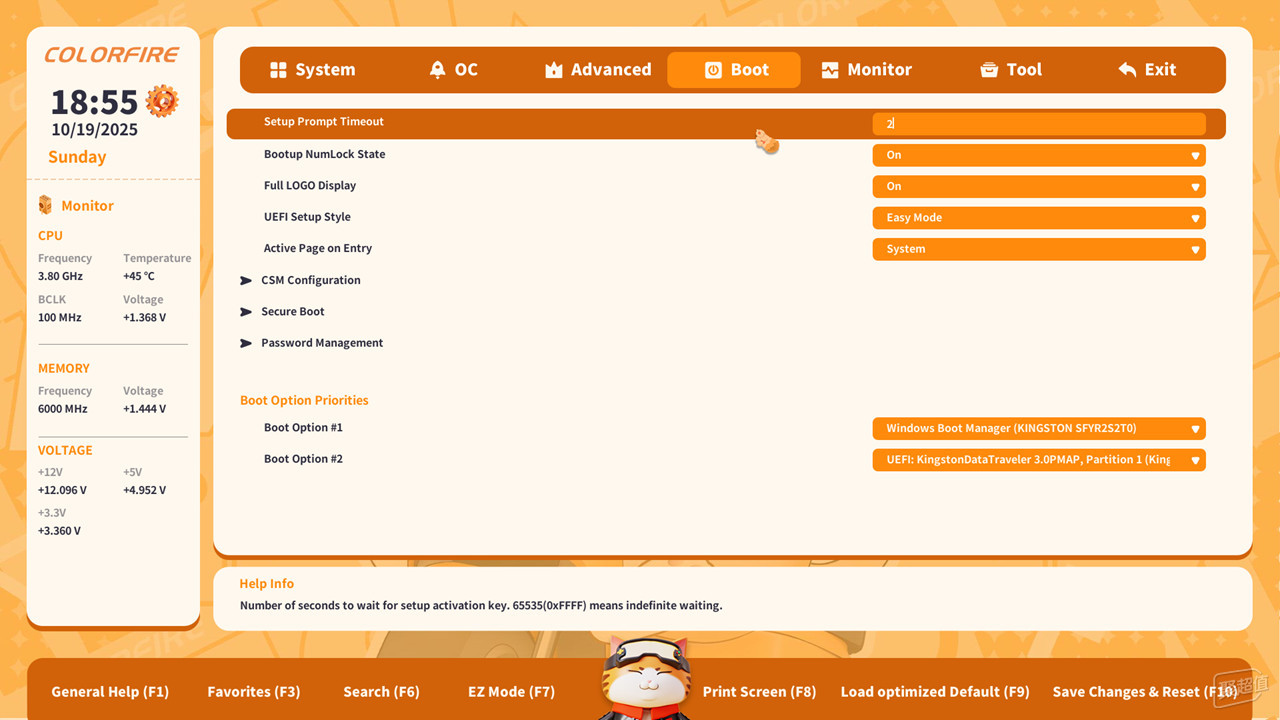
Task: Click the tiger cat mascot icon
Action: pyautogui.click(x=645, y=678)
